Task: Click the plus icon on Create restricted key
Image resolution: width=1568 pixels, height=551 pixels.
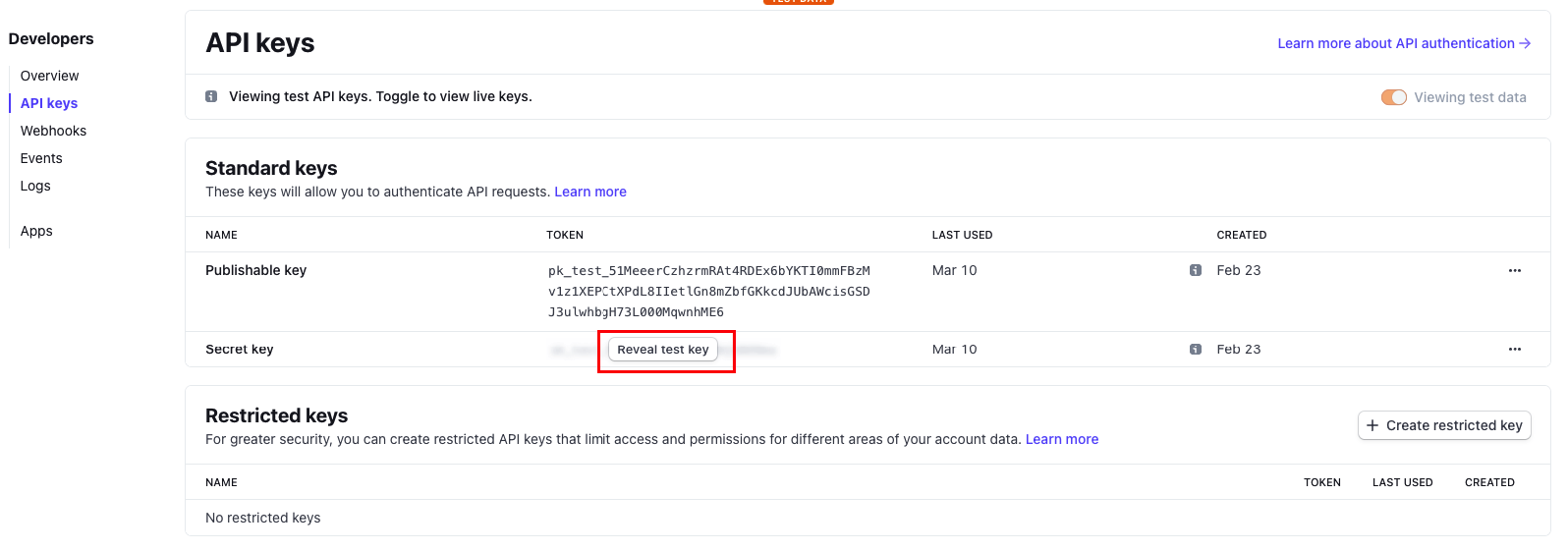Action: [1372, 425]
